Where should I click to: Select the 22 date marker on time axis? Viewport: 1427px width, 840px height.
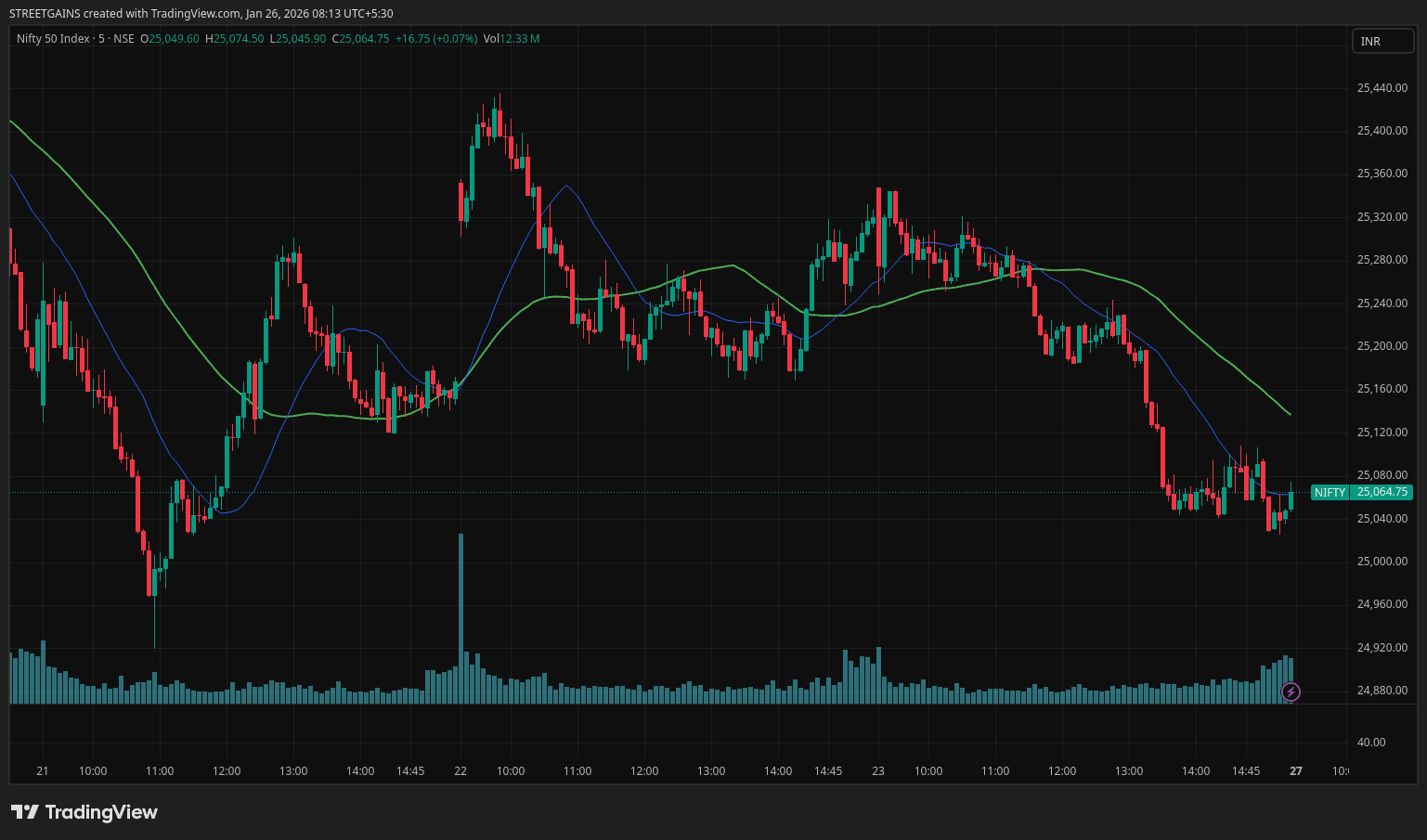click(461, 771)
